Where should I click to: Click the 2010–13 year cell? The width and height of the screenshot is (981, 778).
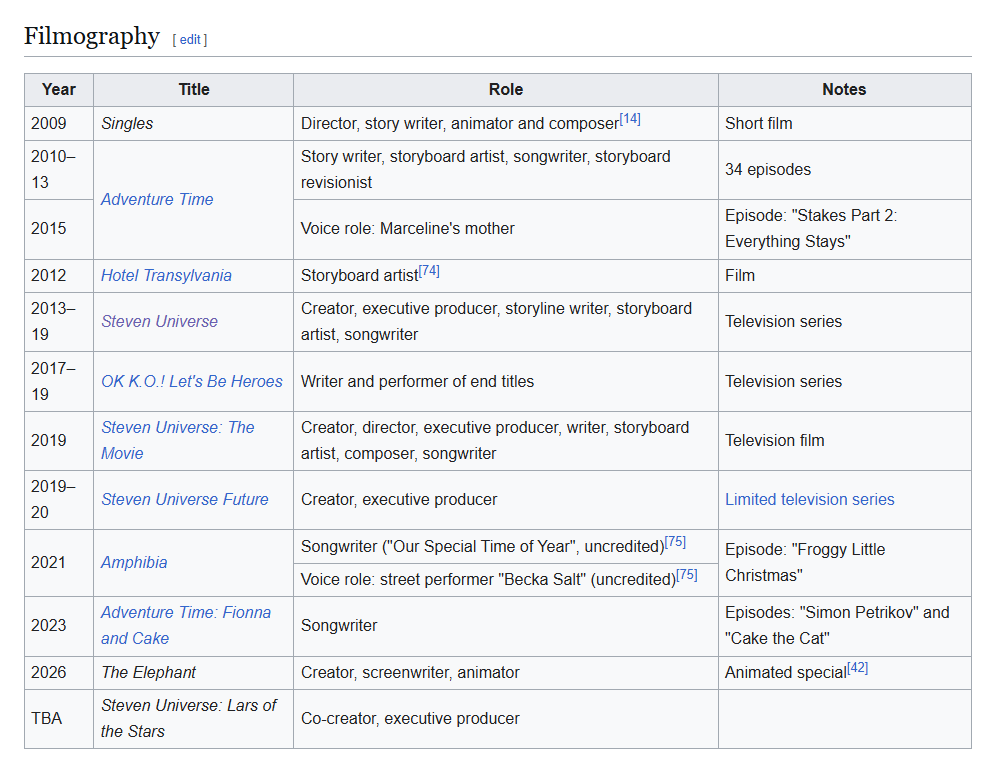pyautogui.click(x=59, y=170)
